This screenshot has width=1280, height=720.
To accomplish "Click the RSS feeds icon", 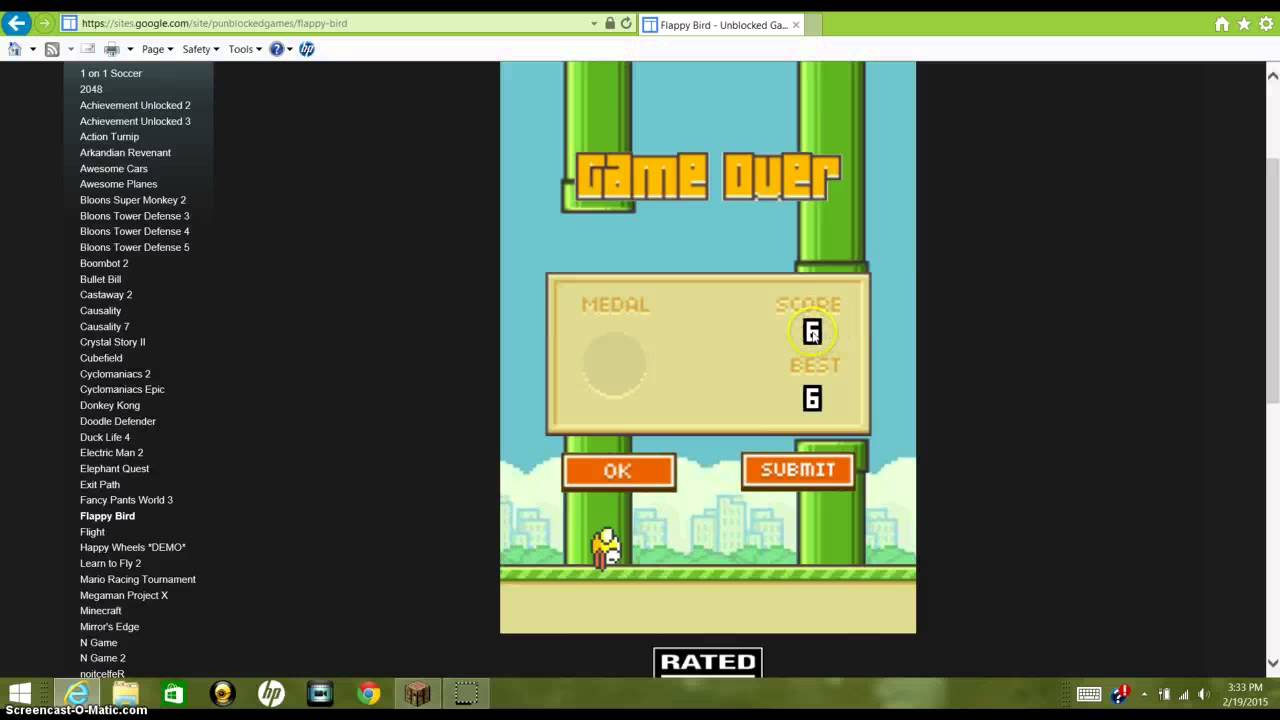I will tap(52, 49).
